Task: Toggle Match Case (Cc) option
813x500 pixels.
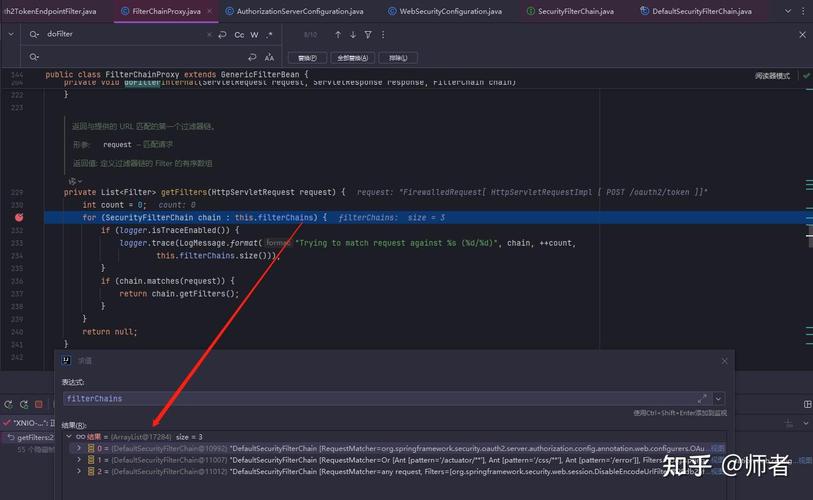Action: [239, 35]
